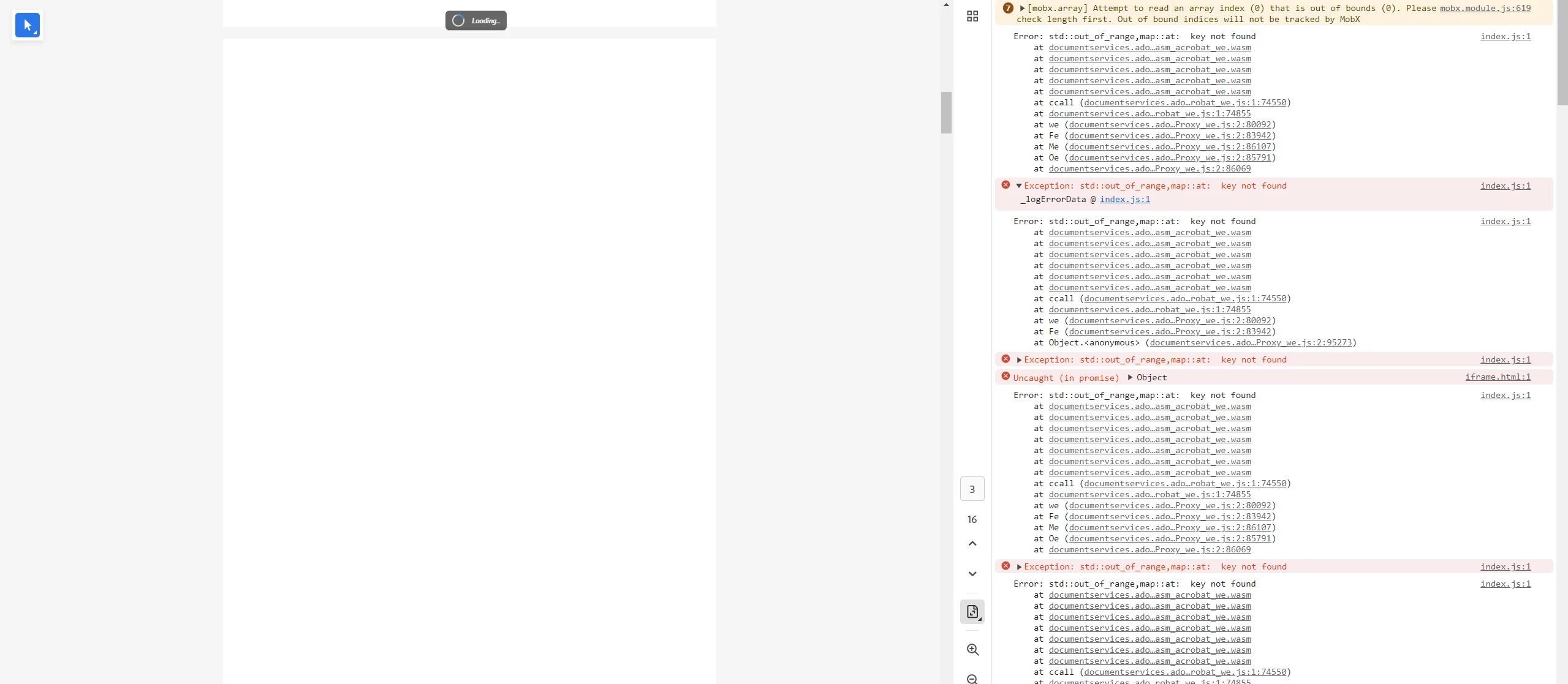Go to previous page with up chevron
Viewport: 1568px width, 684px height.
972,544
